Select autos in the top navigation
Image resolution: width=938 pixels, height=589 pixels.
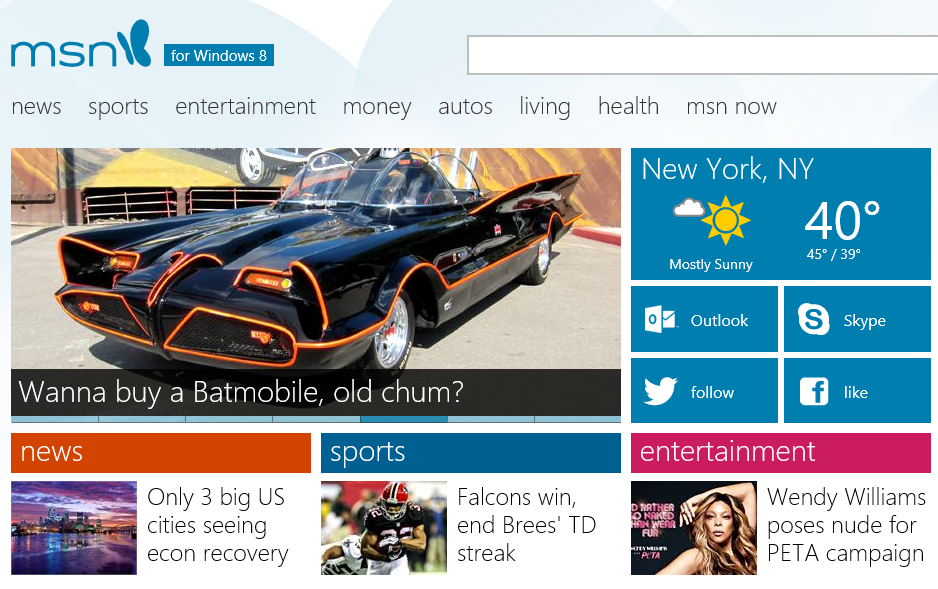coord(465,107)
